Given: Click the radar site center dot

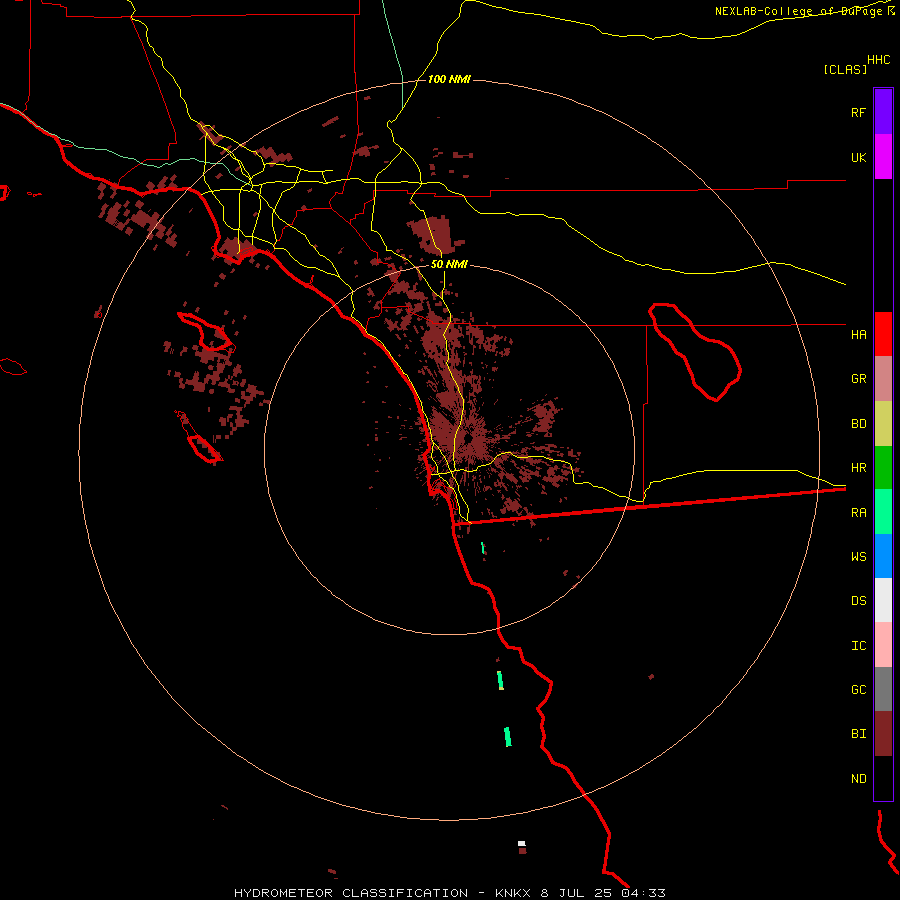Looking at the screenshot, I should click(x=468, y=439).
